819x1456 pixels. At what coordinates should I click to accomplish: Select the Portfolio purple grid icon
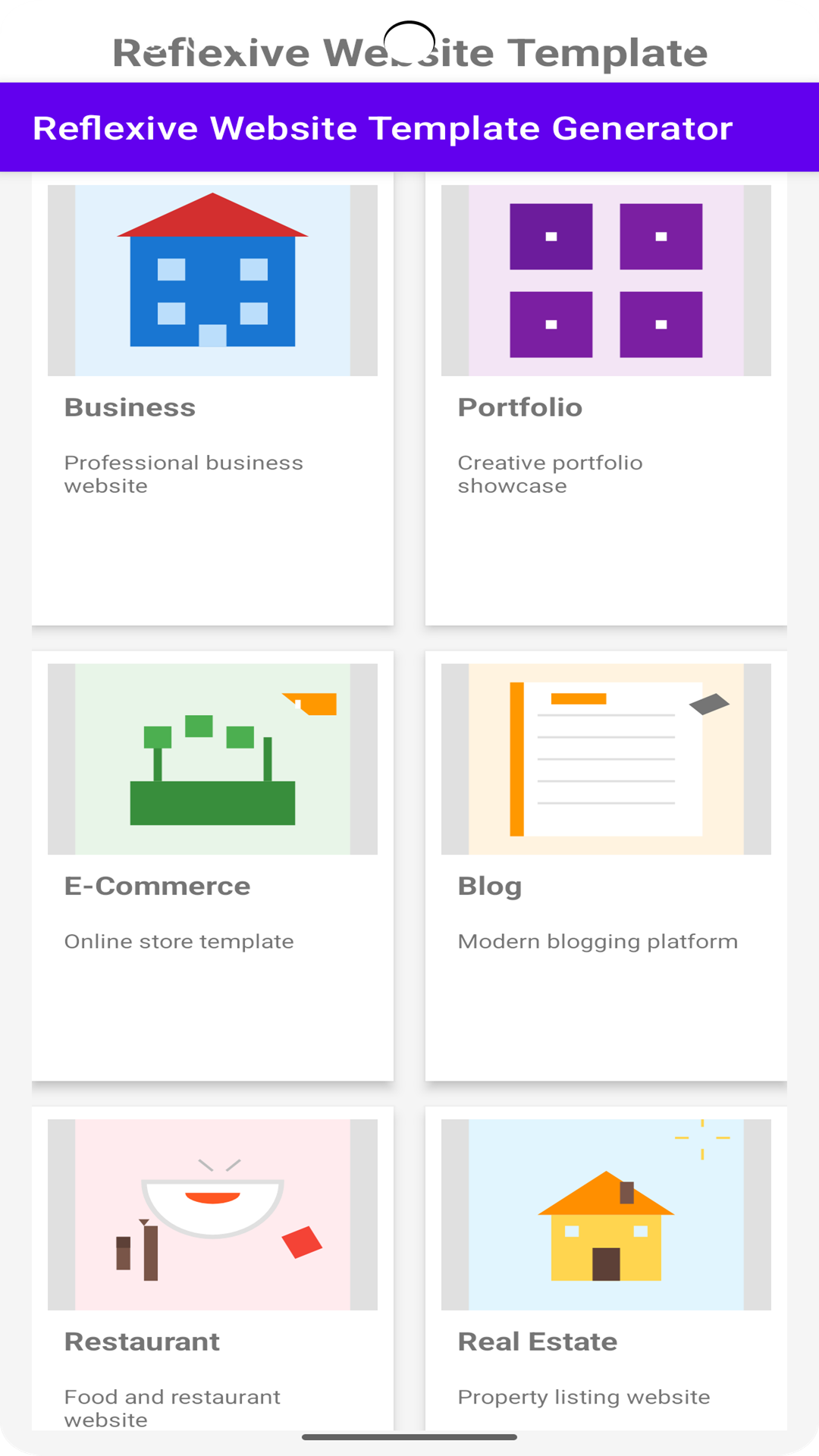pyautogui.click(x=606, y=281)
